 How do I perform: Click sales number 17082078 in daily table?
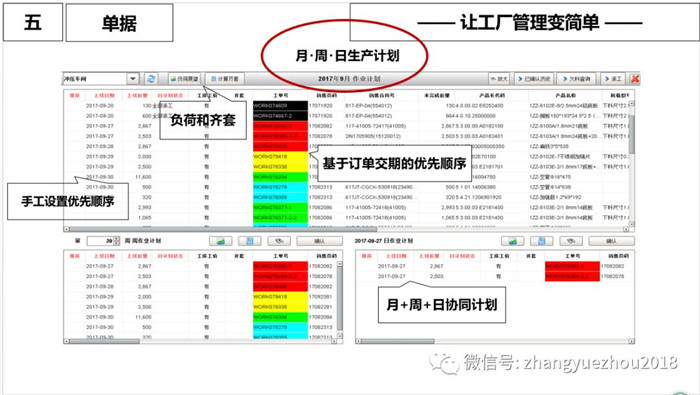(612, 276)
